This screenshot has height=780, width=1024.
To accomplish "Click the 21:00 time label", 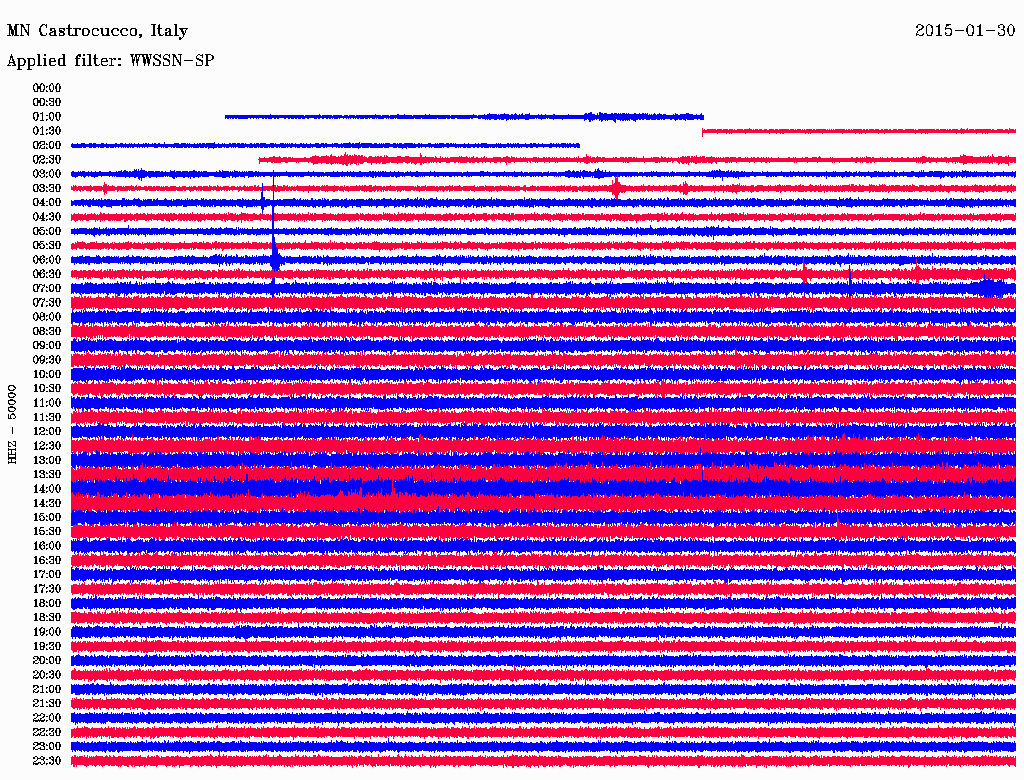I will [x=47, y=689].
